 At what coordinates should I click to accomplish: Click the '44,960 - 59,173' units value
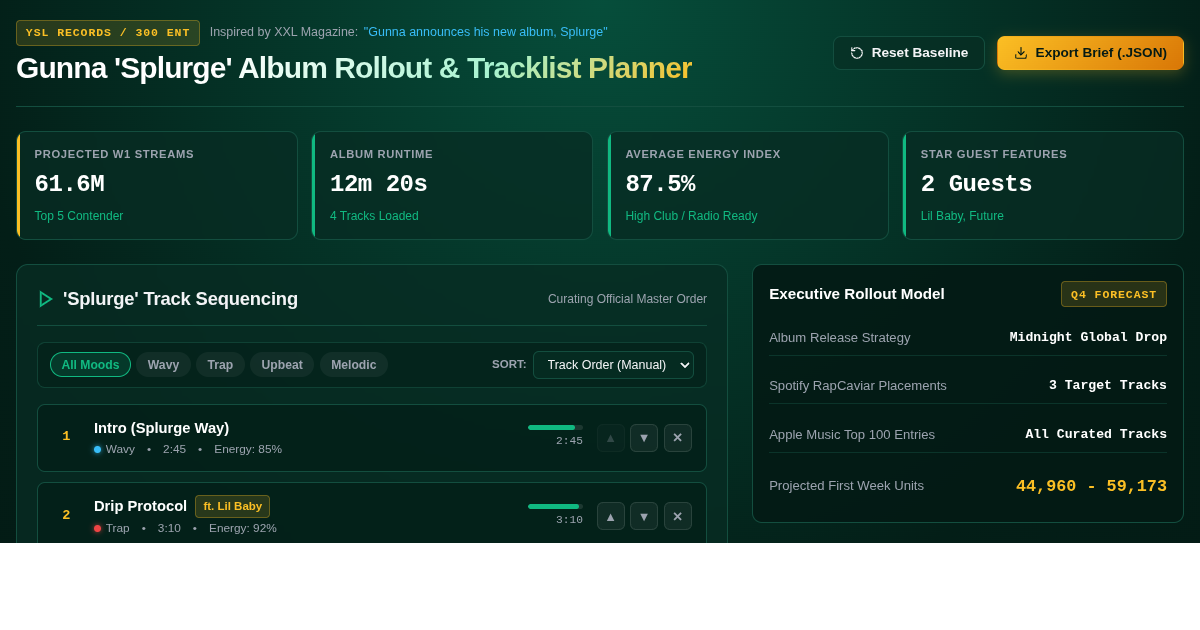point(1091,486)
